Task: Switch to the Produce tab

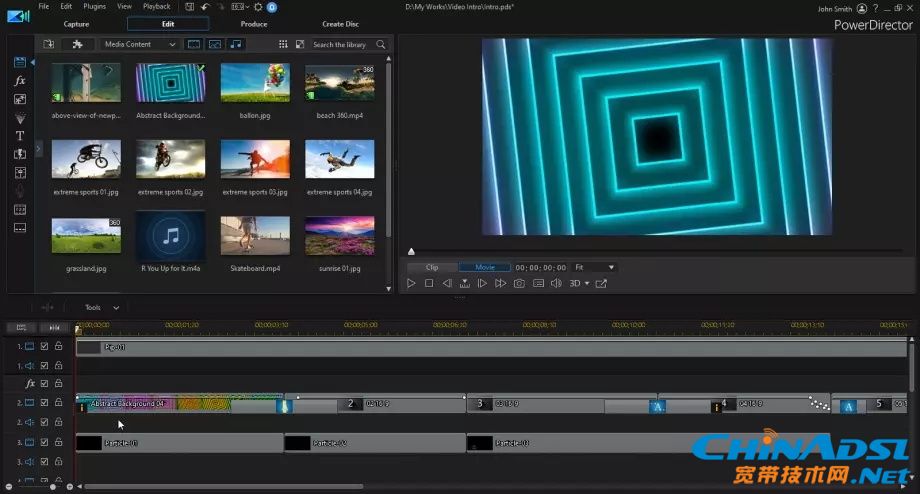Action: point(254,24)
